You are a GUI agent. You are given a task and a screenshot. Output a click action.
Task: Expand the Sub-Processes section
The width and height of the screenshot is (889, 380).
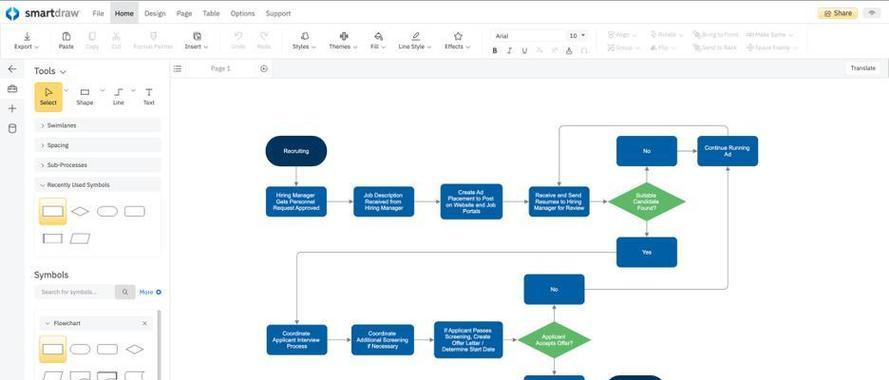[98, 165]
